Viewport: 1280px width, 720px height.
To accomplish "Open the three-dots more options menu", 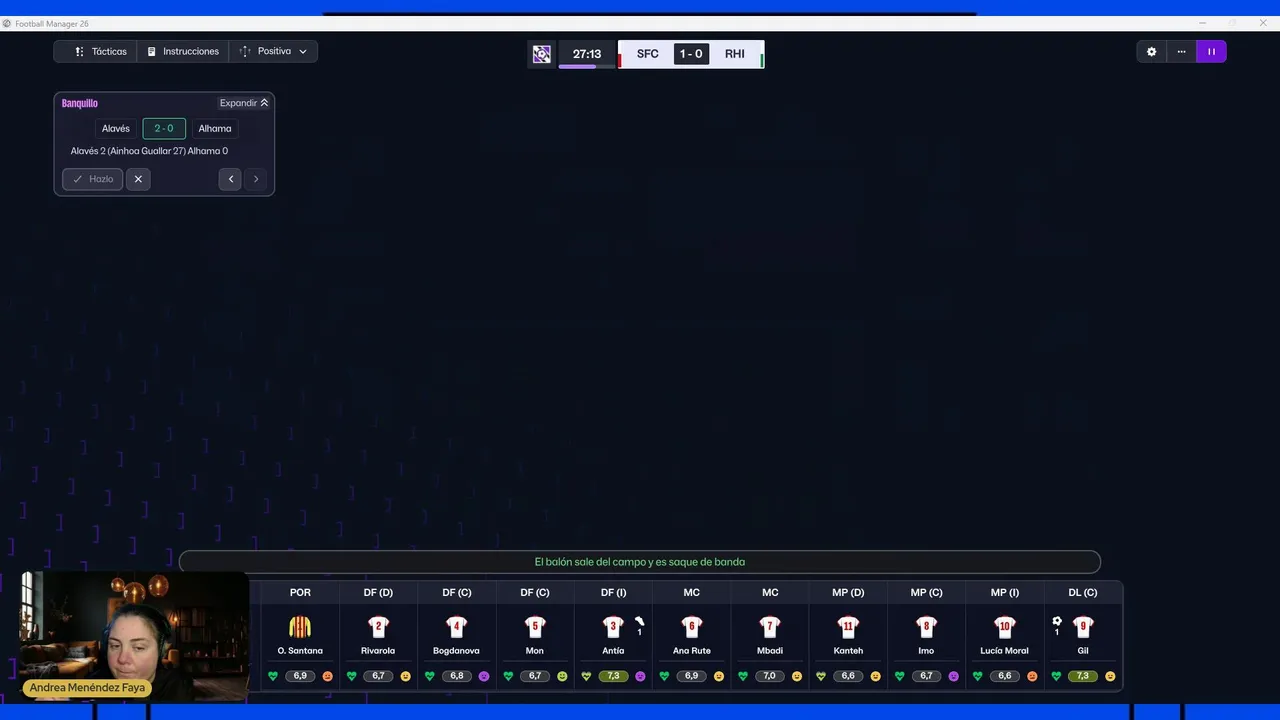I will [x=1181, y=51].
